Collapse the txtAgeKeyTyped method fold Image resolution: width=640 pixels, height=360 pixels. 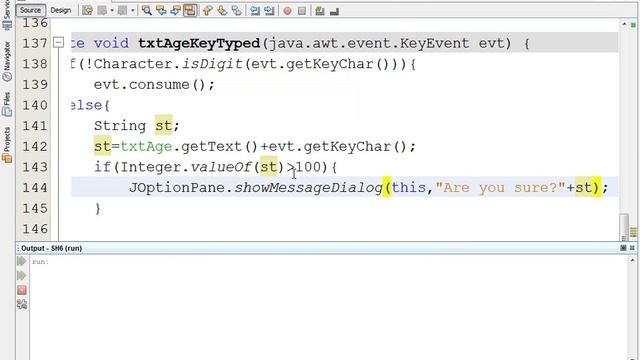pos(59,42)
